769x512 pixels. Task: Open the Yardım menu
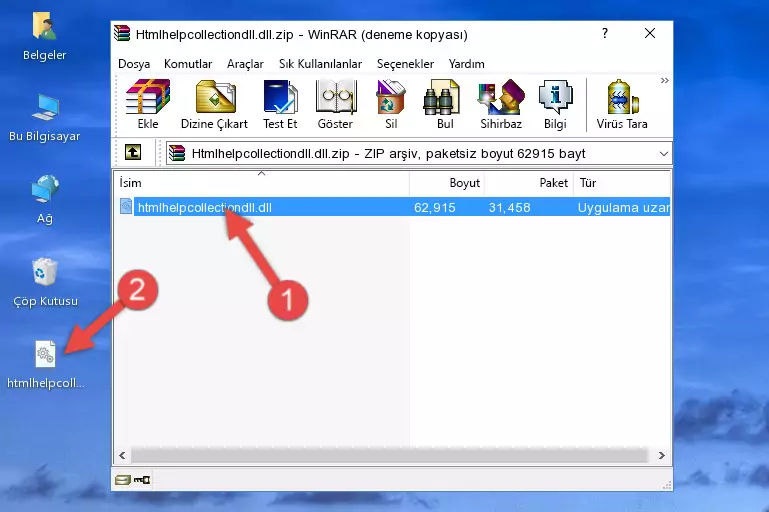[x=466, y=64]
